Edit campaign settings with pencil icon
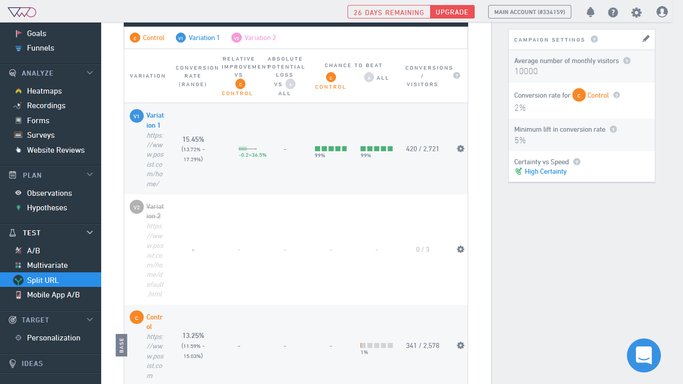The height and width of the screenshot is (384, 683). point(646,39)
